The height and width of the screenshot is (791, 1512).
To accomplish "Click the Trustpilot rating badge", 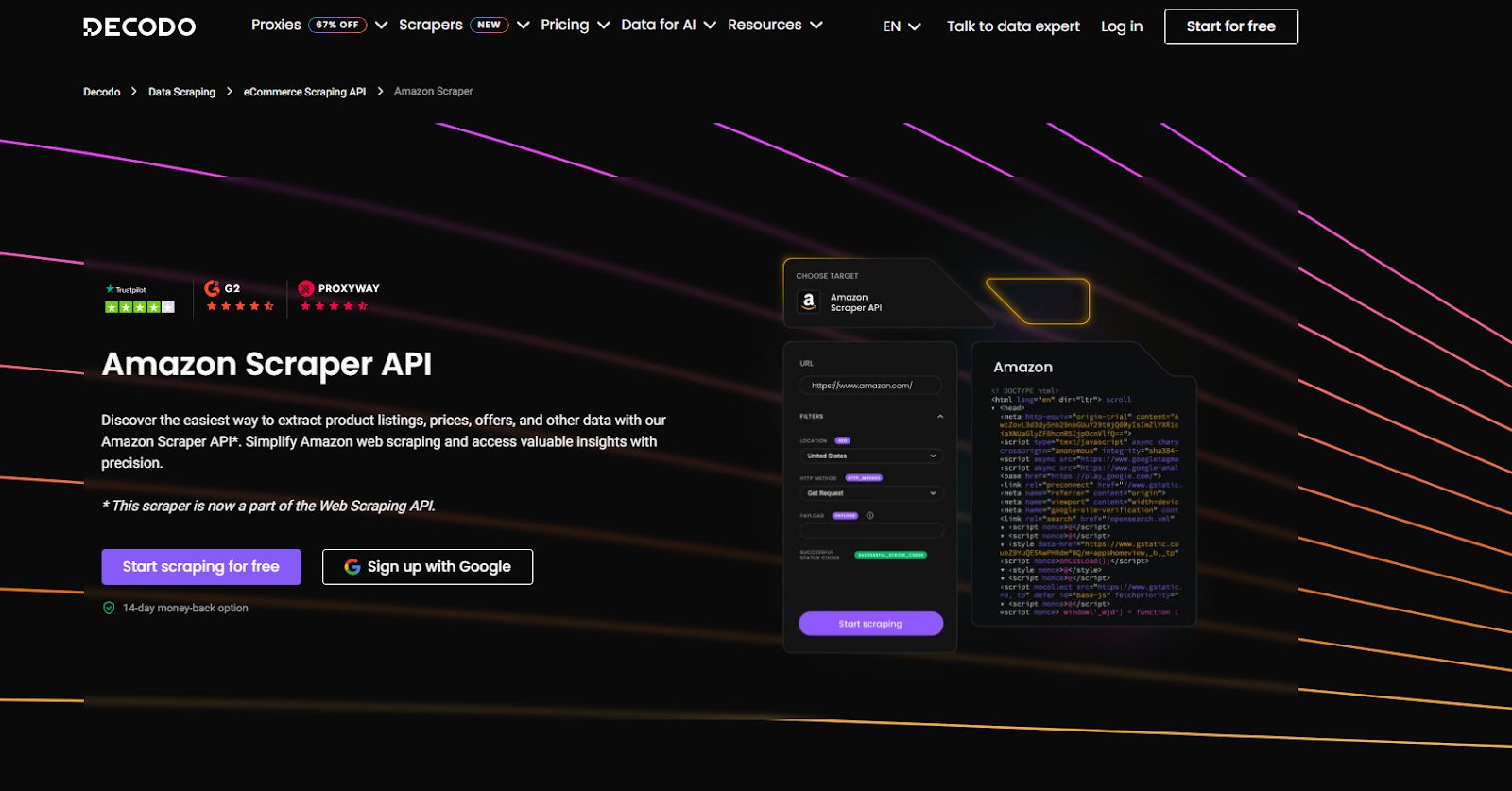I will point(140,298).
